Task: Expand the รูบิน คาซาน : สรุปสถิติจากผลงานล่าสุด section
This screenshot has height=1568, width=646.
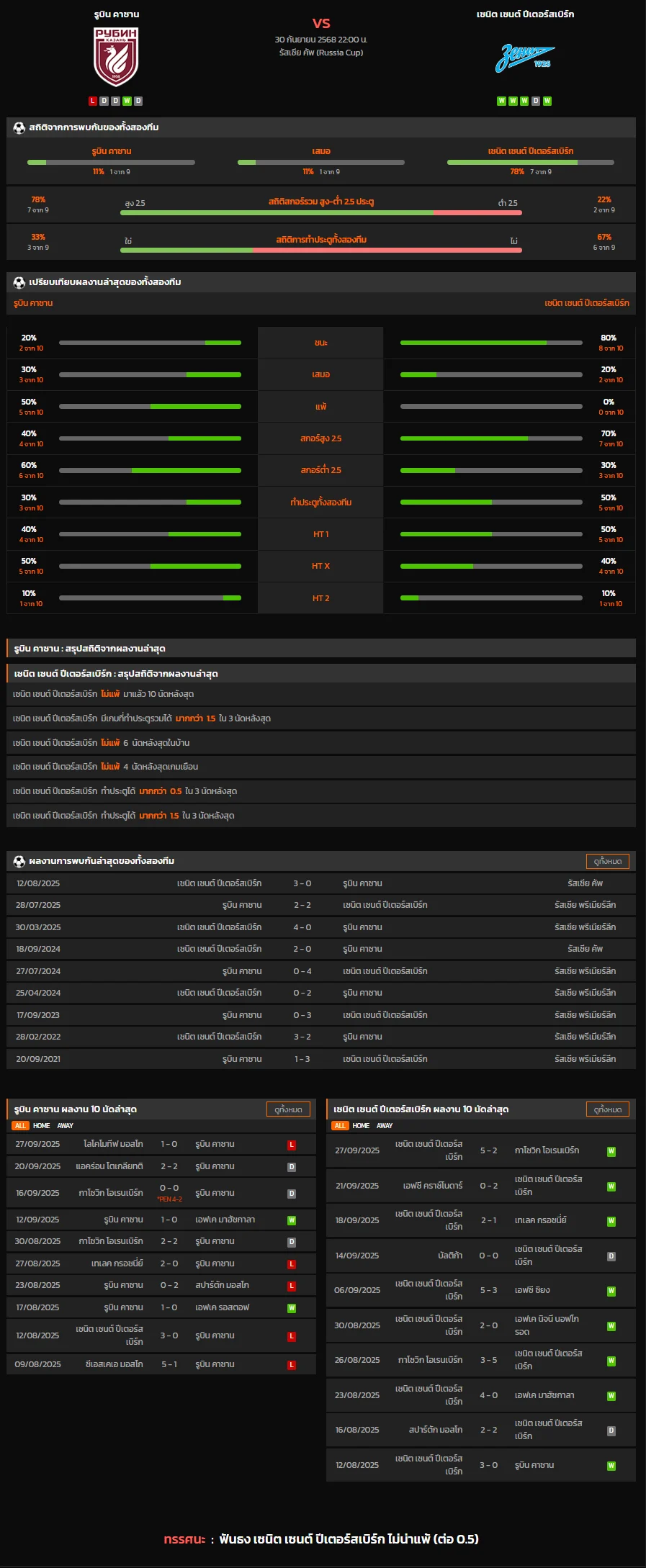Action: click(x=321, y=649)
